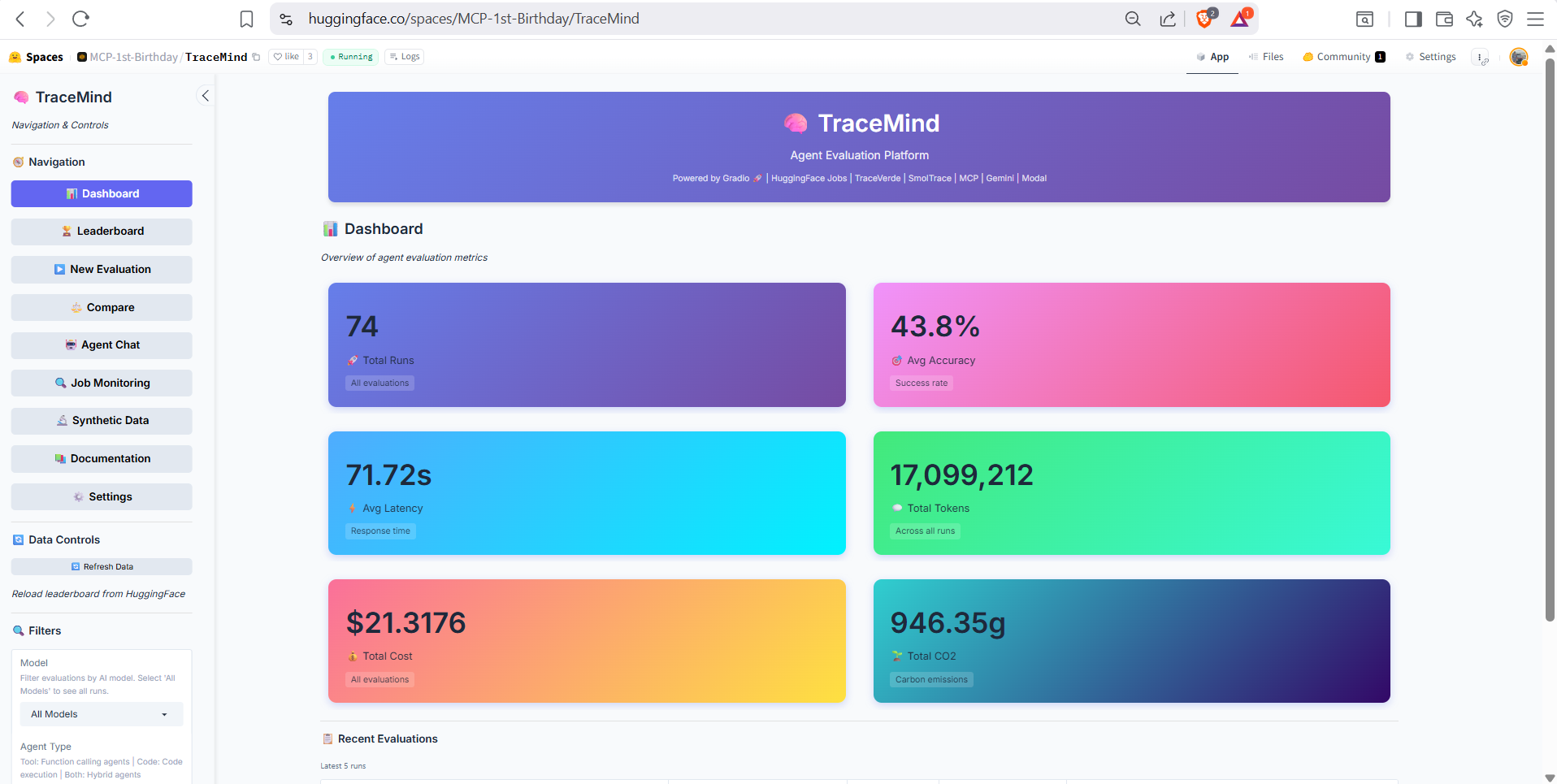
Task: Click the 17,099,212 Total Tokens card
Action: (1131, 493)
